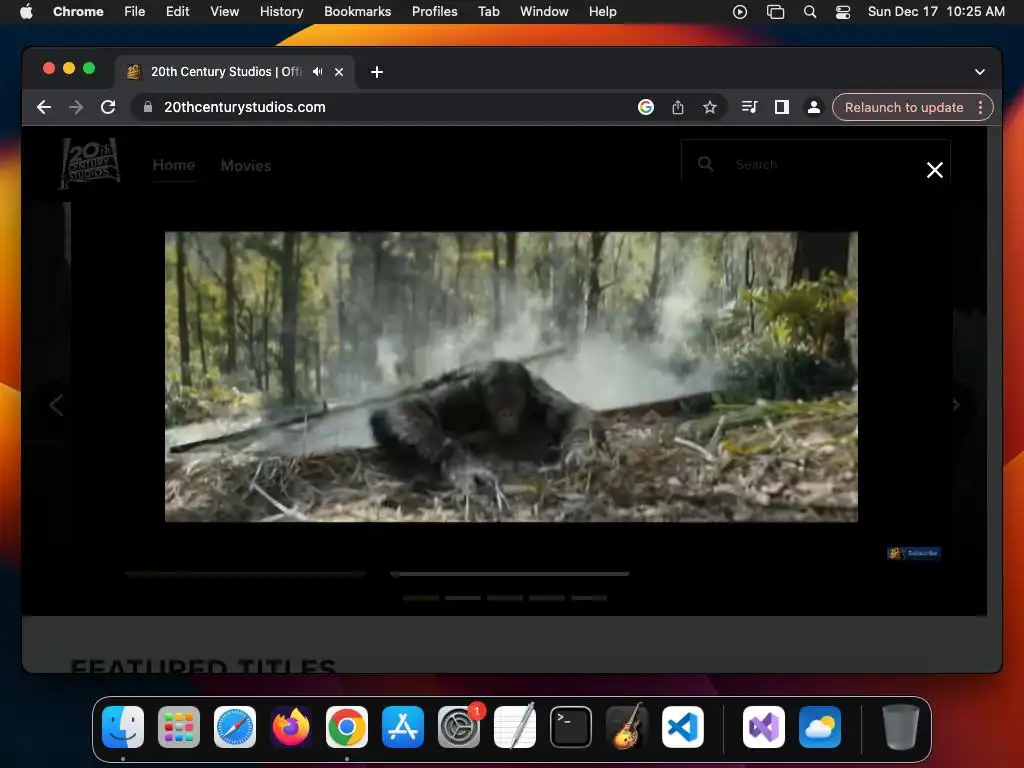Share this page via the share icon
The height and width of the screenshot is (768, 1024).
(678, 107)
